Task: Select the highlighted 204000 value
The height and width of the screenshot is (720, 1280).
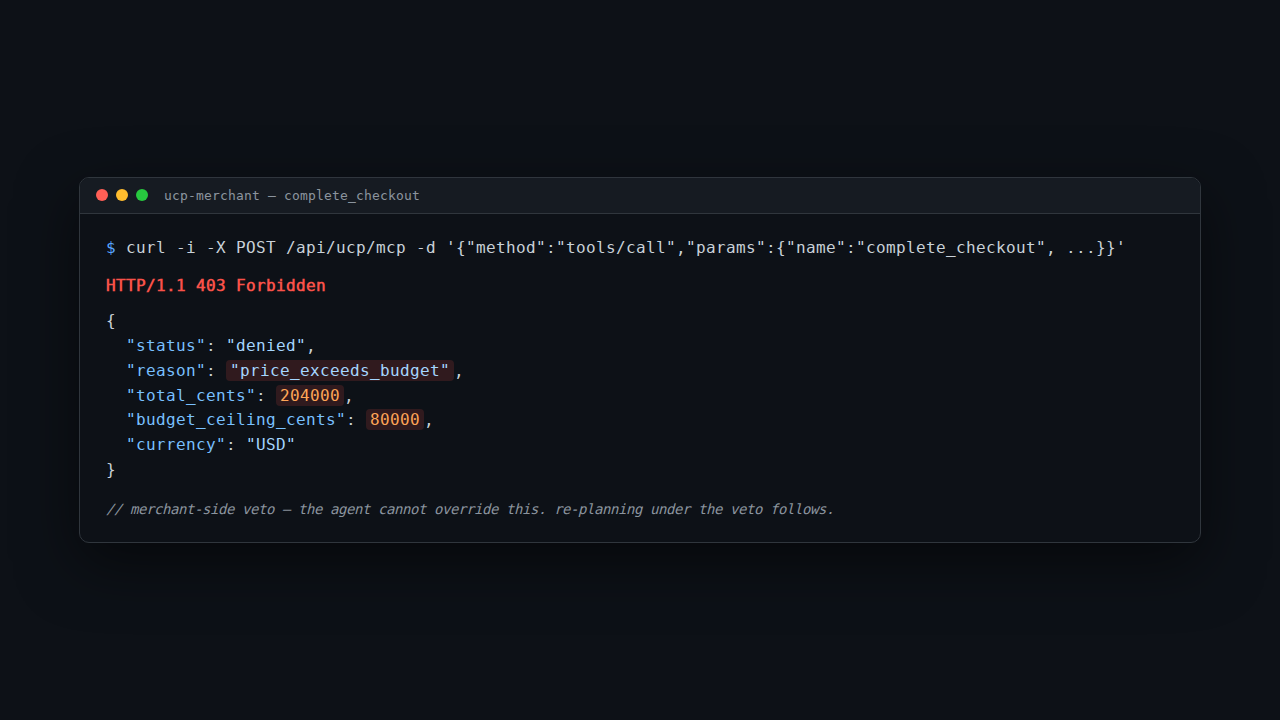Action: click(x=310, y=396)
